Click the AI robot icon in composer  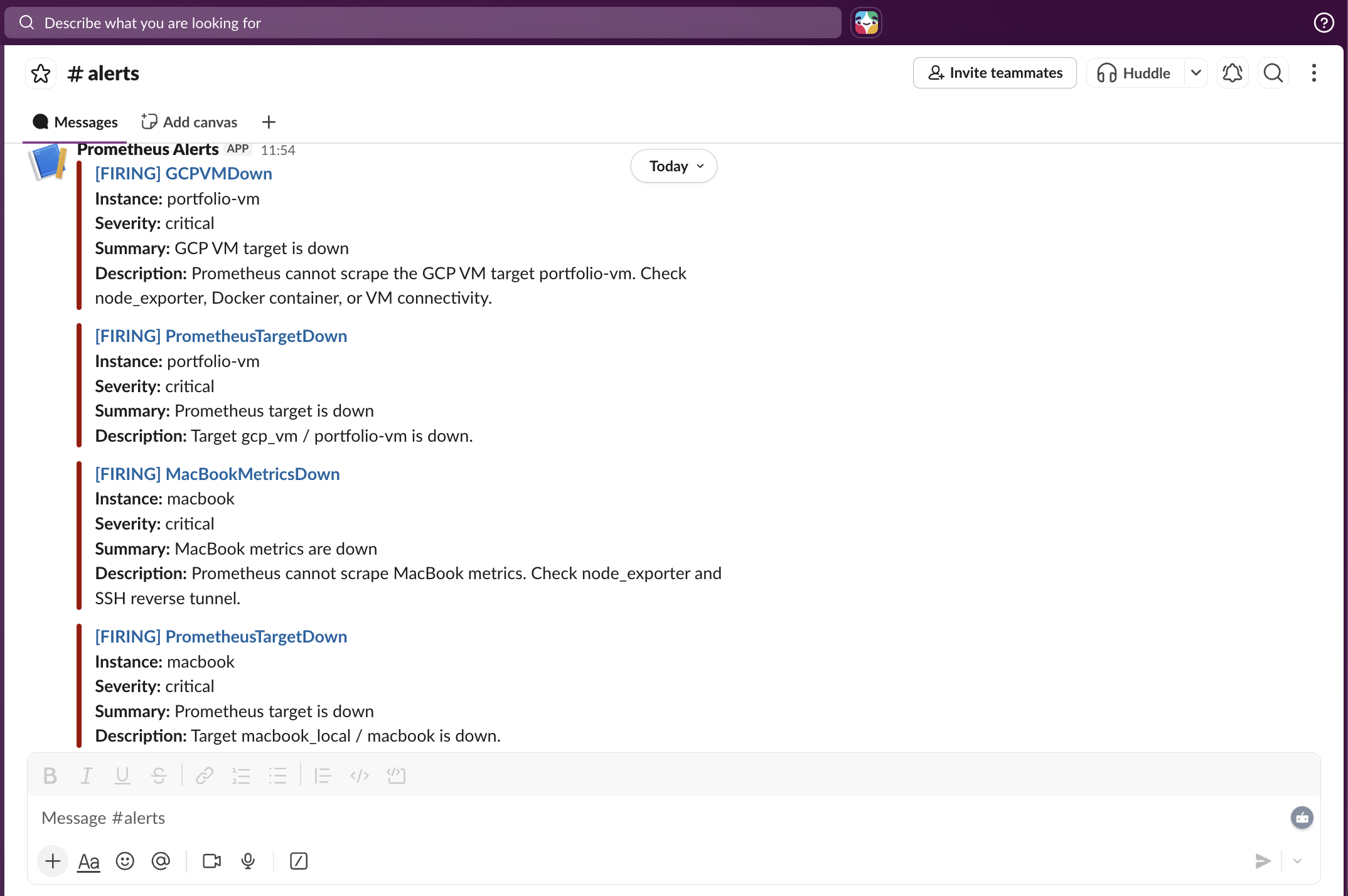pos(1302,818)
